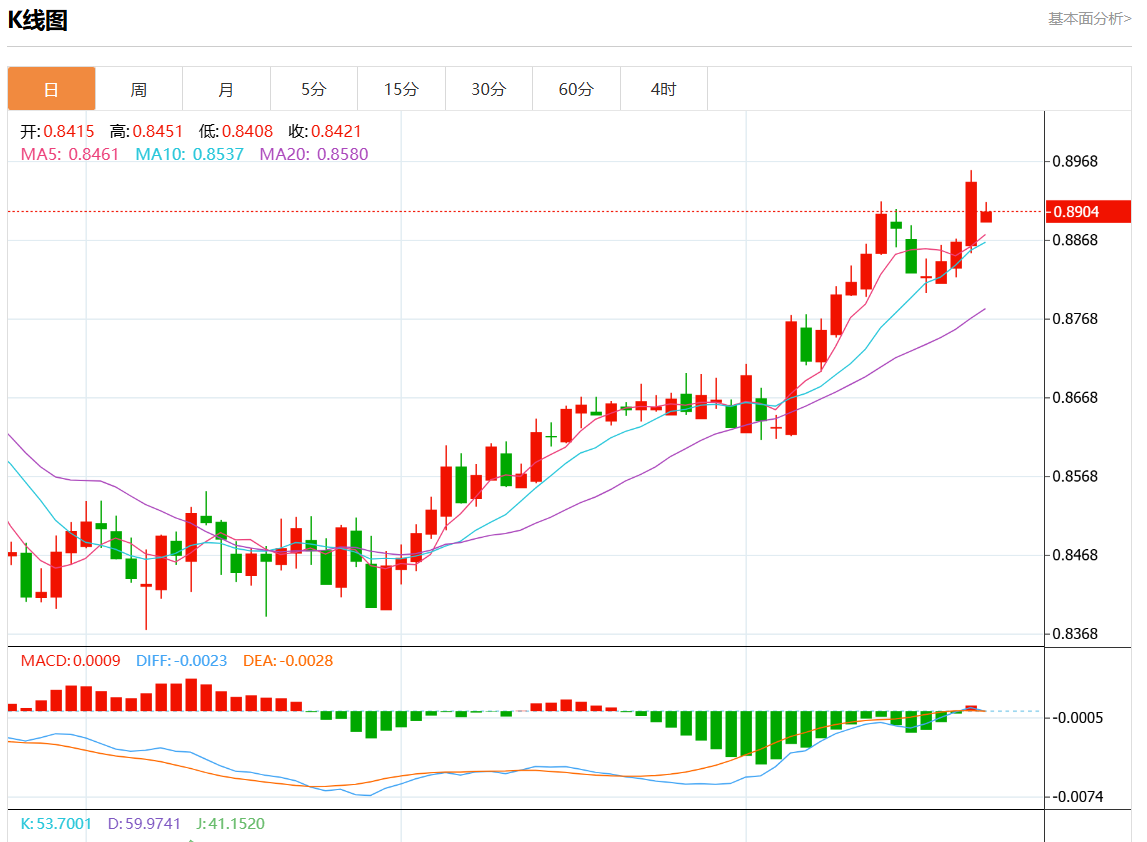Viewport: 1147px width, 842px height.
Task: Select the 60分 chart tab
Action: 576,89
